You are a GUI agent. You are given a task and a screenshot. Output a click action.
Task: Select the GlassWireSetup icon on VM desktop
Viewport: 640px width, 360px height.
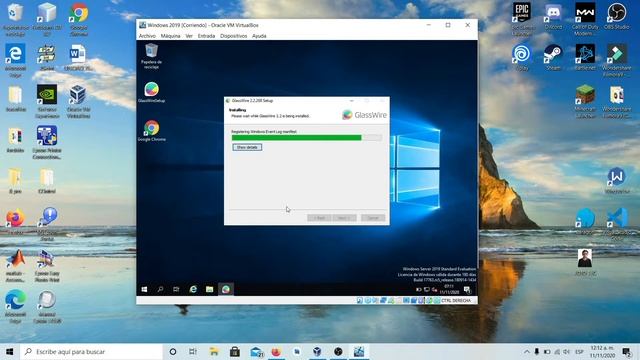[151, 92]
